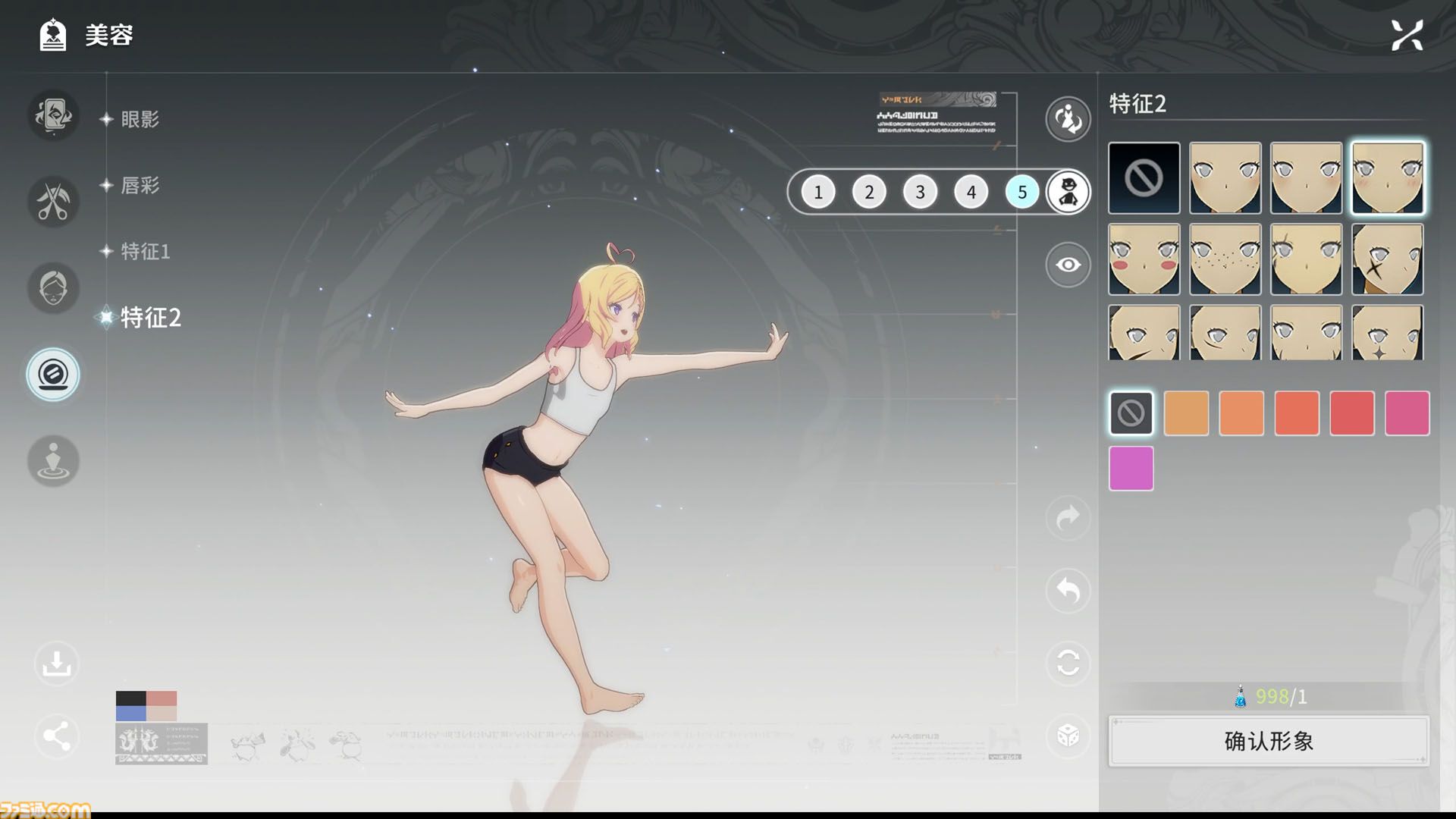This screenshot has height=819, width=1456.
Task: Open the body figure category icon
Action: click(53, 460)
